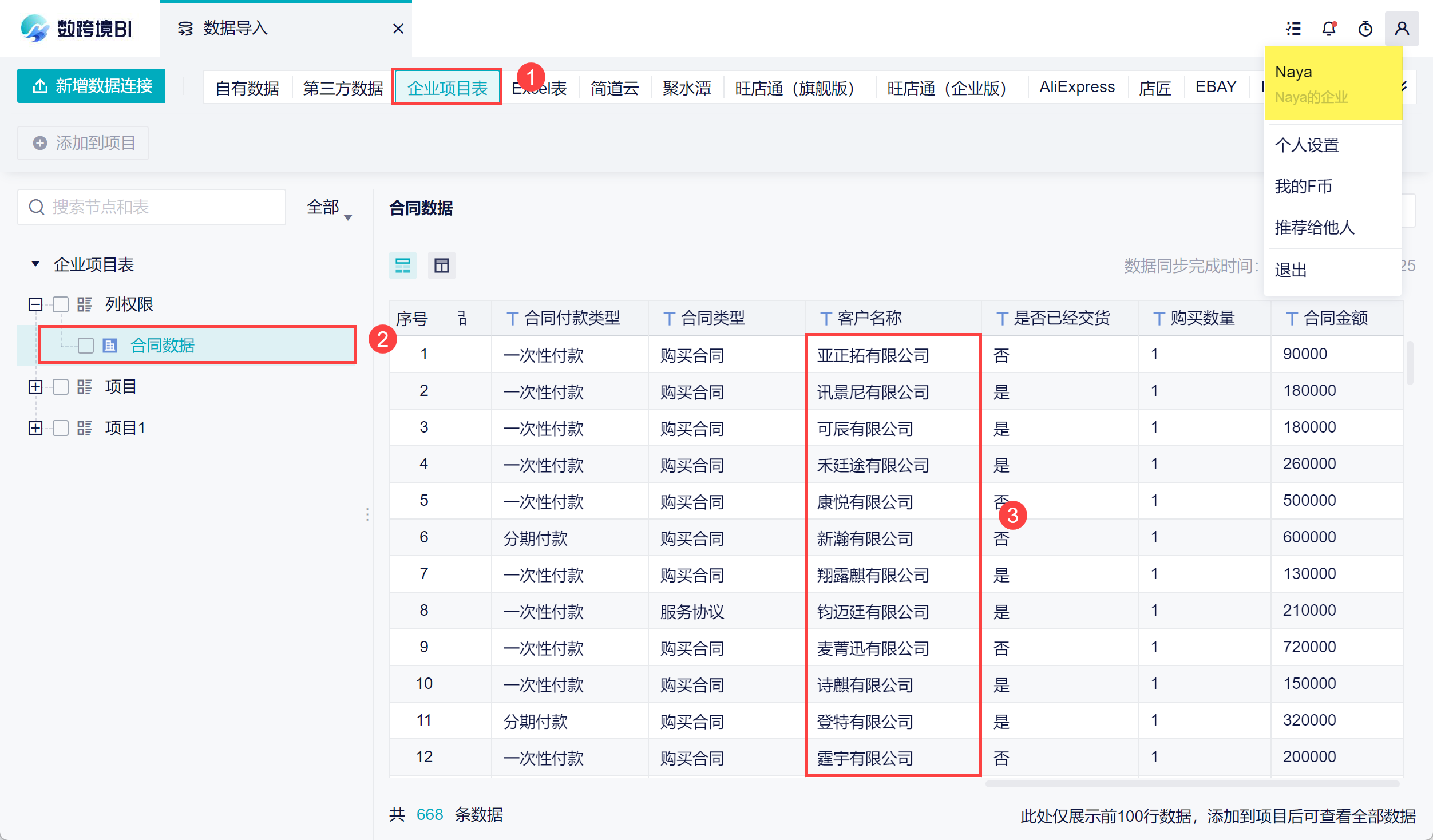This screenshot has width=1433, height=840.
Task: Click the 项目1 folder icon
Action: coord(85,428)
